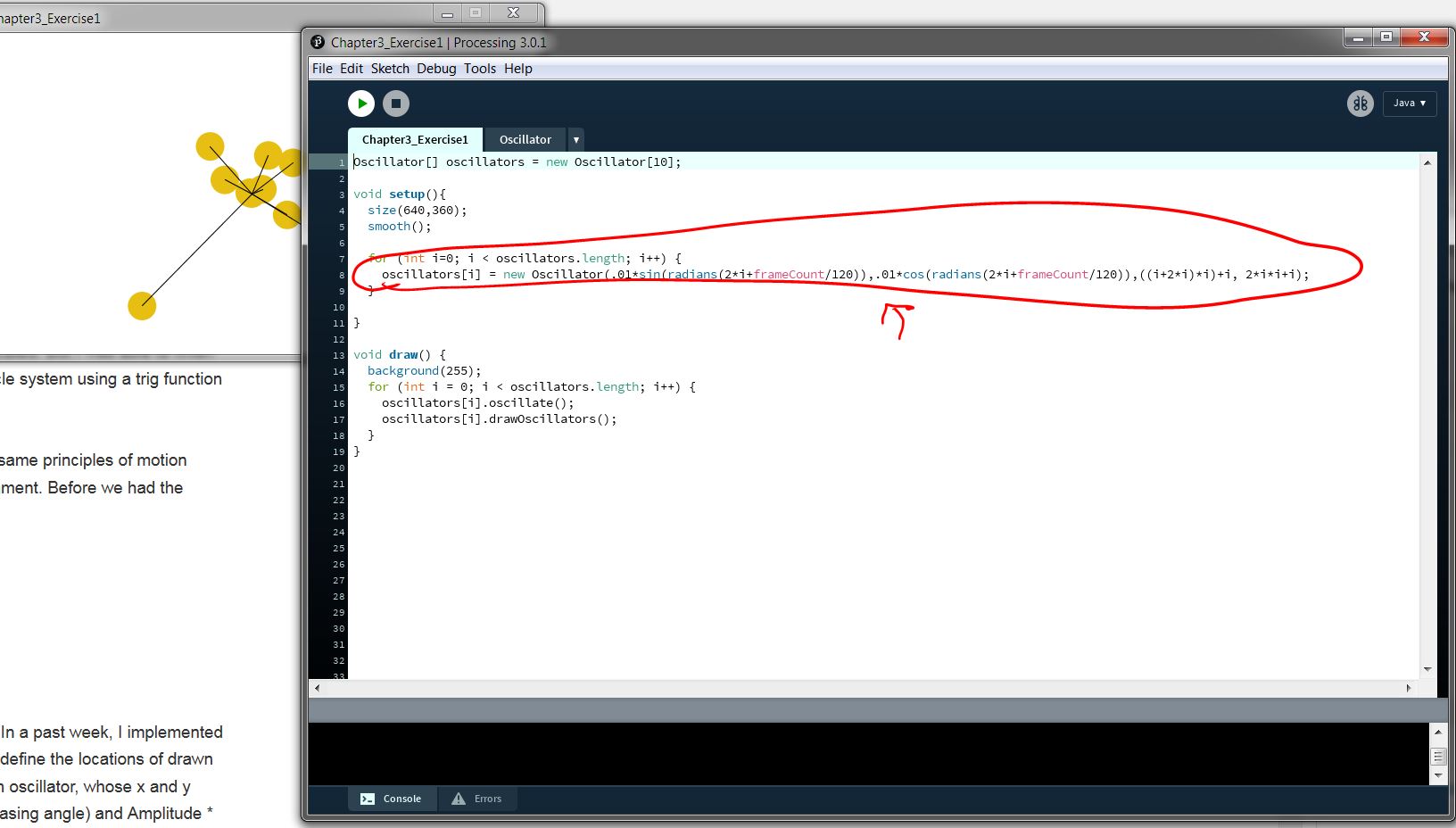Open the File menu

[x=322, y=69]
